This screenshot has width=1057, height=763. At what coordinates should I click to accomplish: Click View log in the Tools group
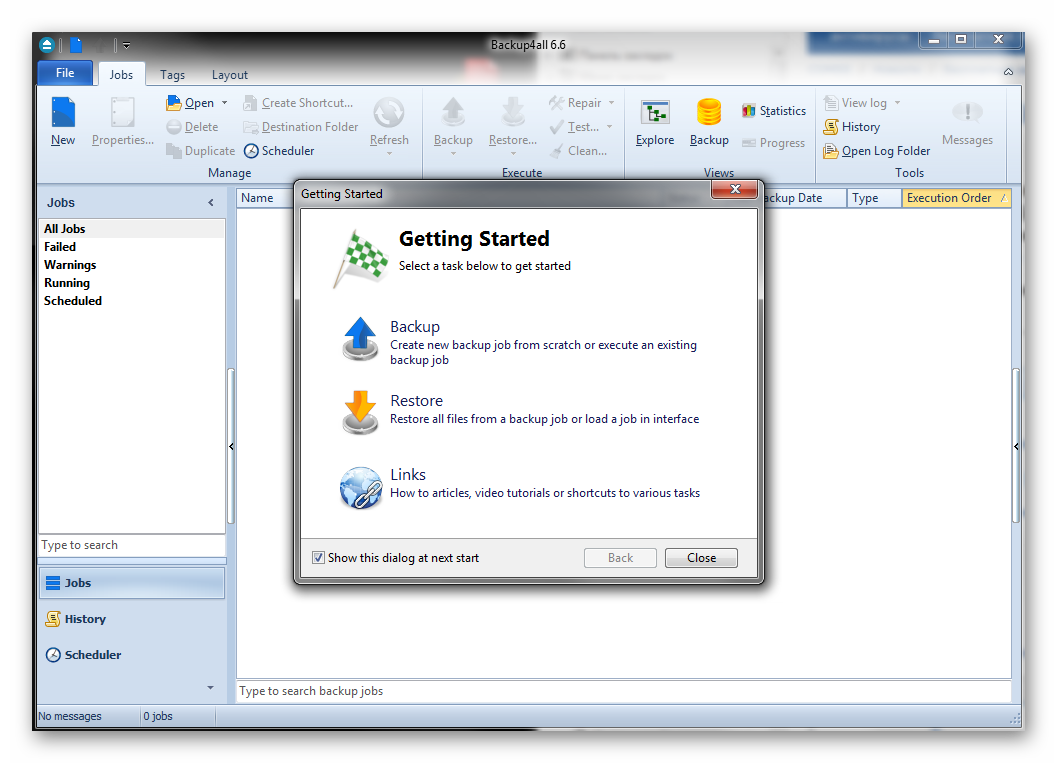[855, 102]
